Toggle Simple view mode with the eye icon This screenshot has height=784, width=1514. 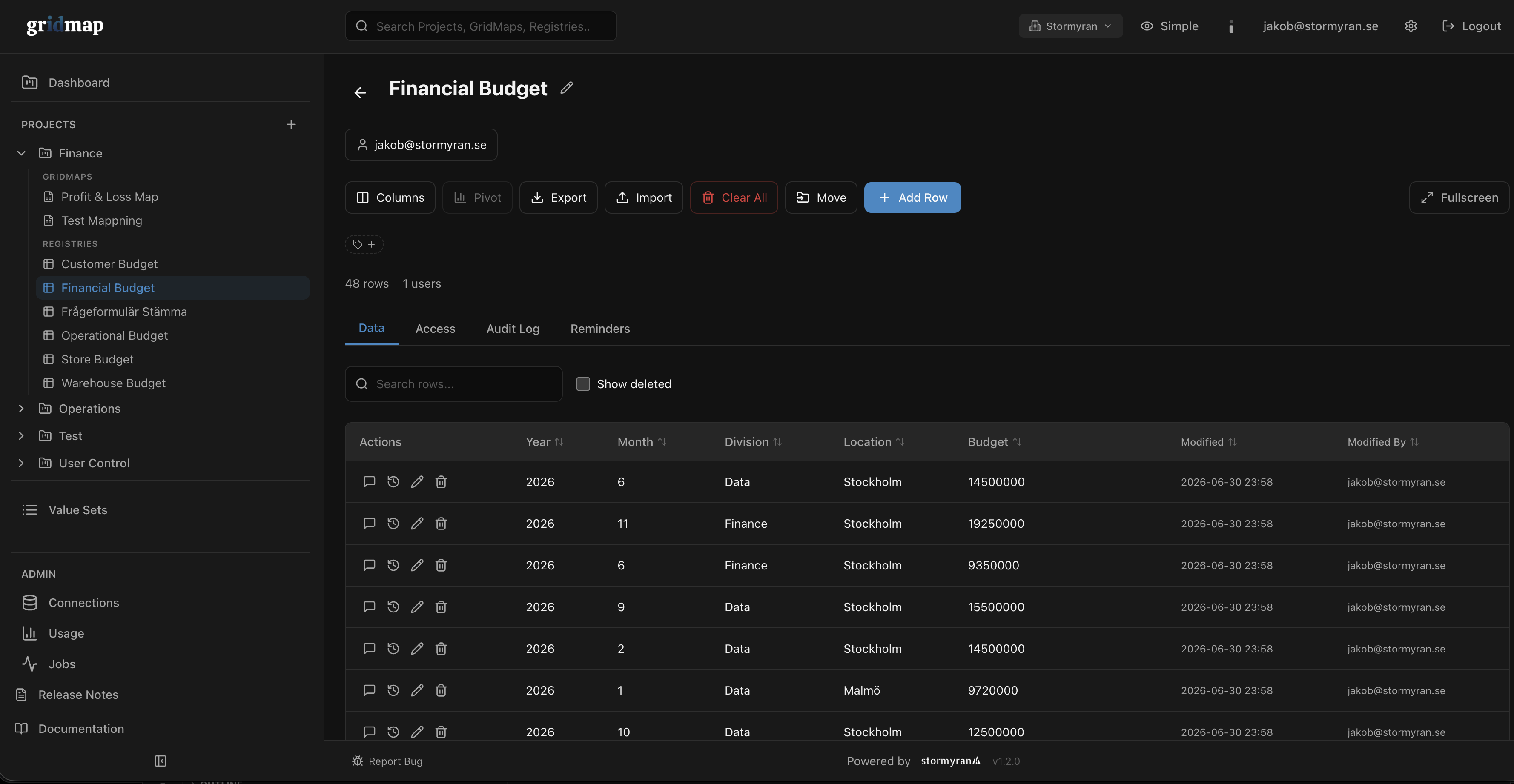(x=1169, y=26)
